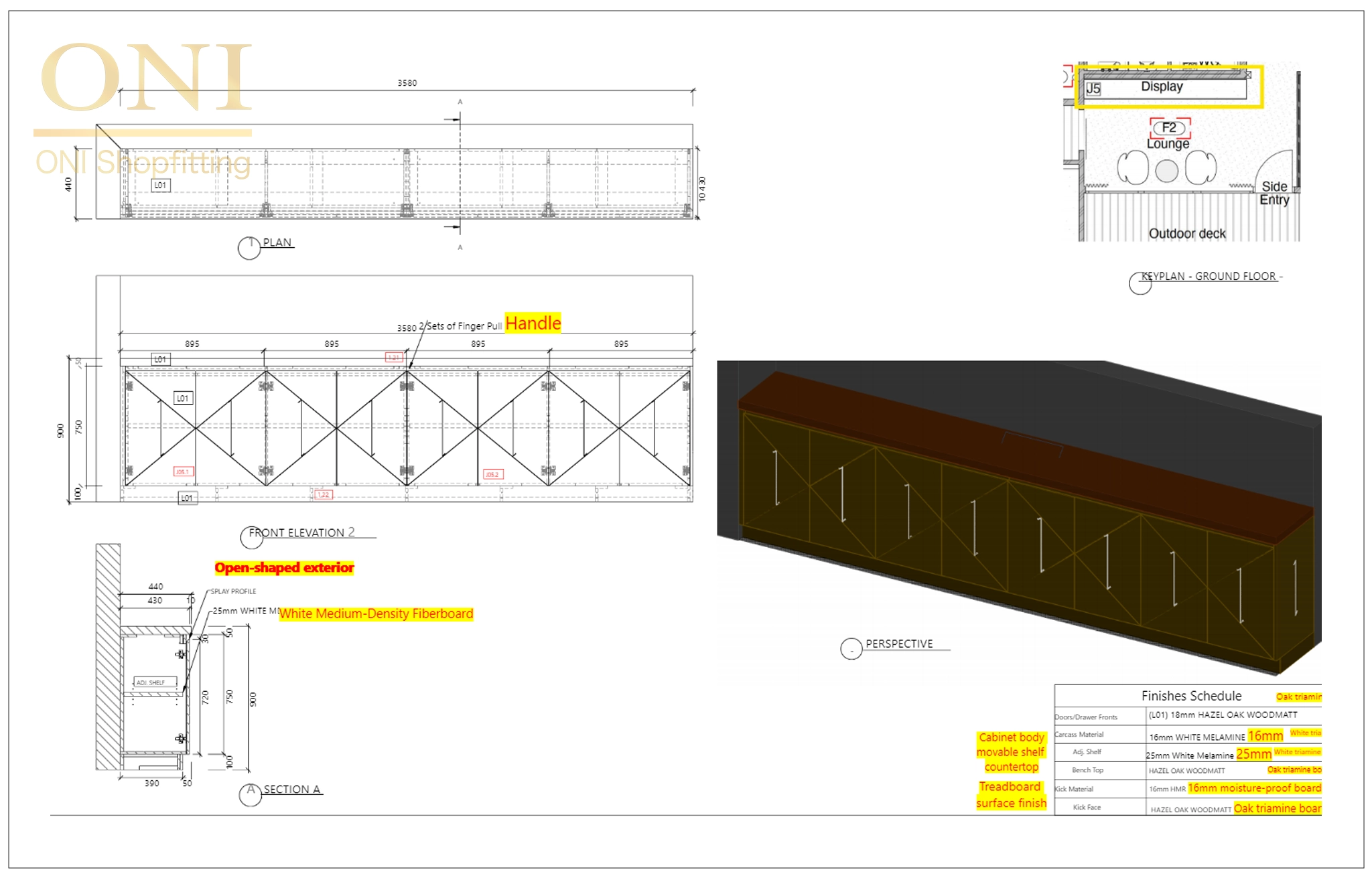Image resolution: width=1372 pixels, height=878 pixels.
Task: Click the 'Treadboard surface finish' annotation
Action: coord(1011,795)
